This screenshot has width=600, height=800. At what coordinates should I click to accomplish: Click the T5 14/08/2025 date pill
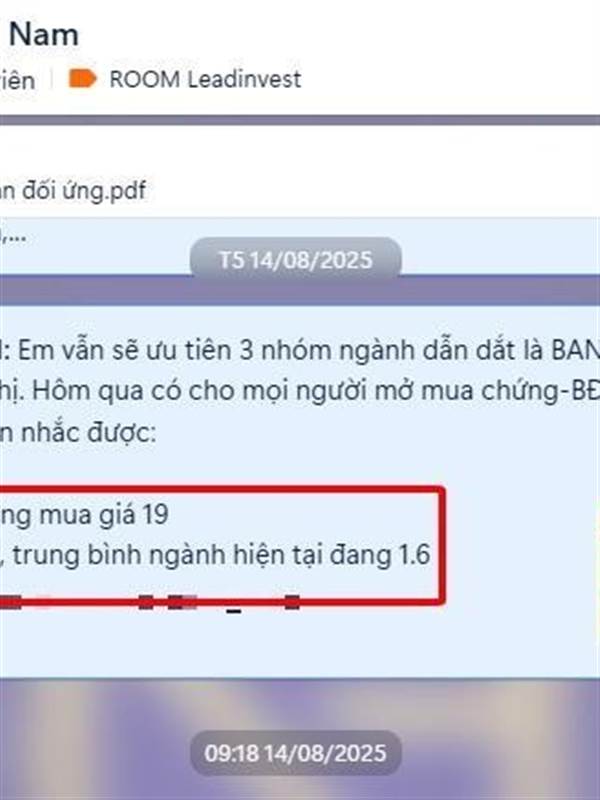pos(295,260)
